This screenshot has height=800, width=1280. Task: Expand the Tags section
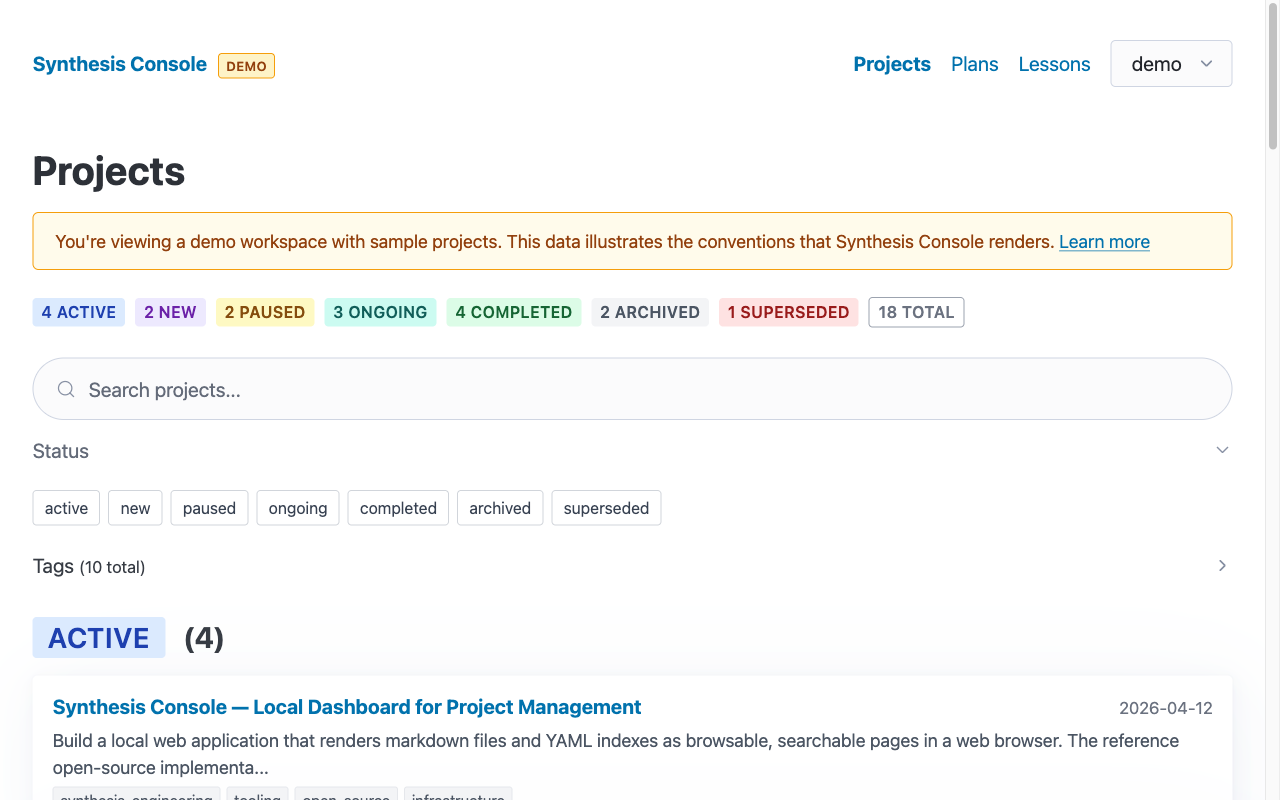click(x=1222, y=566)
